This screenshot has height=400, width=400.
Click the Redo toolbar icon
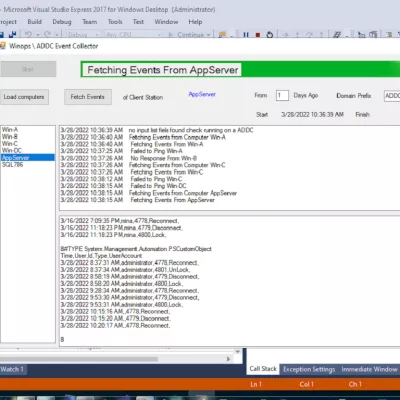click(x=48, y=35)
